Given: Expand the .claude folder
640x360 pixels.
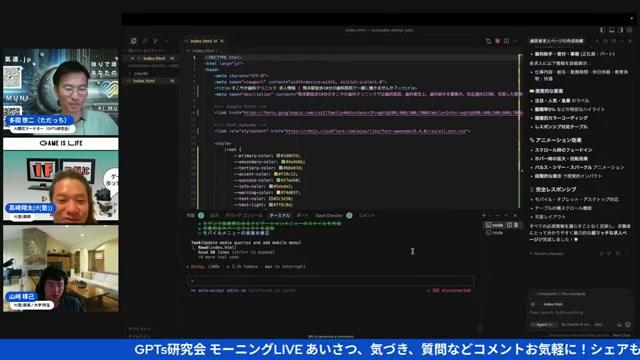Looking at the screenshot, I should (140, 73).
